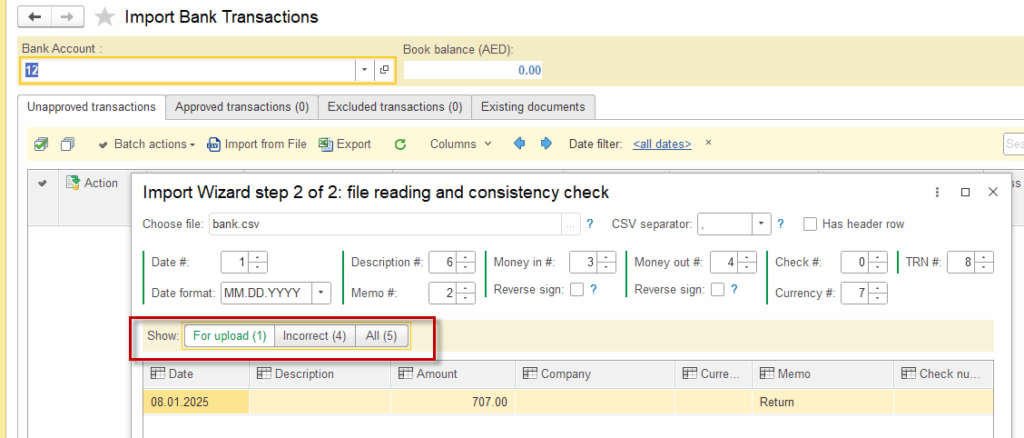Click the Choose file input field
The height and width of the screenshot is (438, 1024).
(x=385, y=224)
